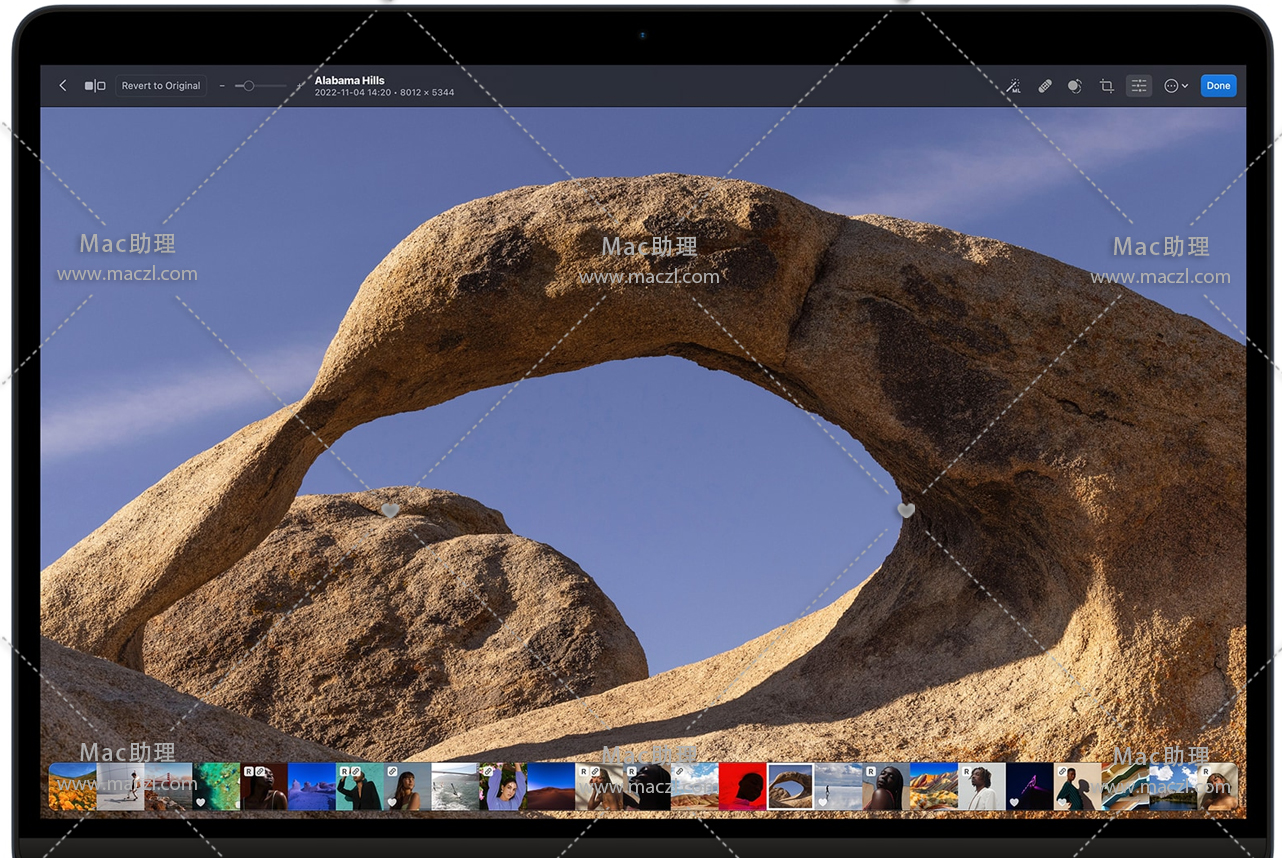This screenshot has width=1282, height=858.
Task: Click the zoom slider handle
Action: (249, 86)
